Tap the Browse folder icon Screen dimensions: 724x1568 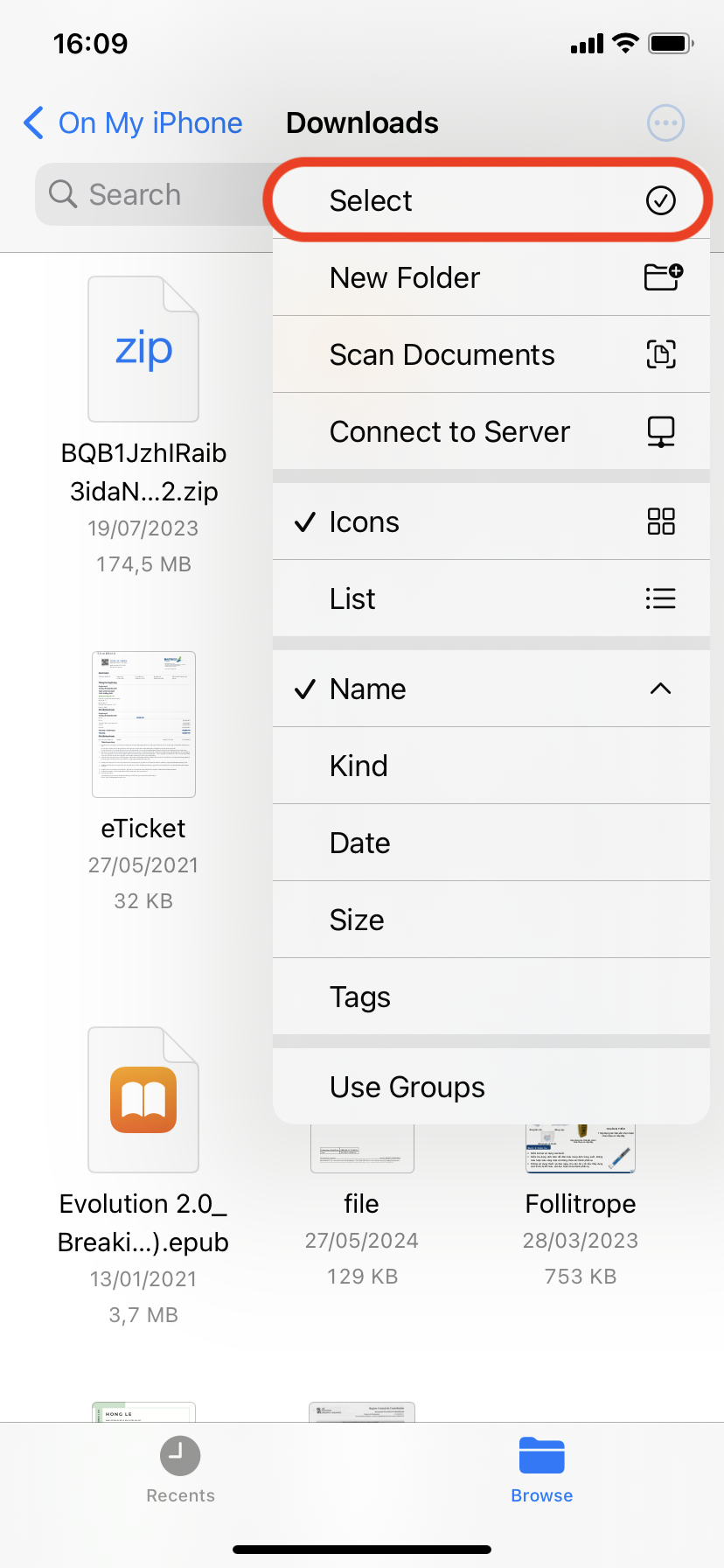(x=542, y=1455)
